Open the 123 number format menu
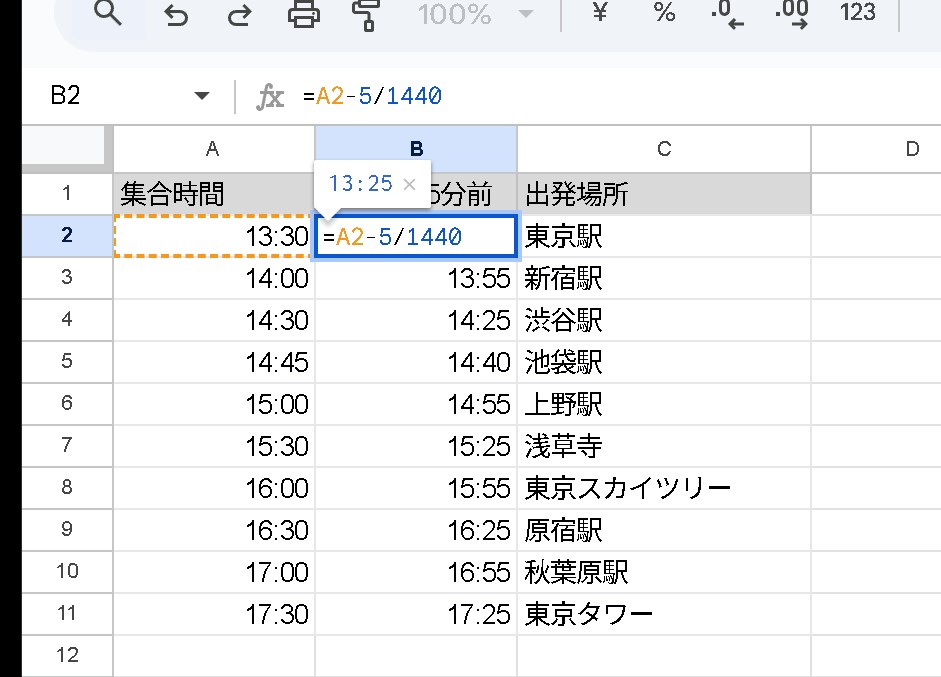941x677 pixels. click(x=858, y=13)
